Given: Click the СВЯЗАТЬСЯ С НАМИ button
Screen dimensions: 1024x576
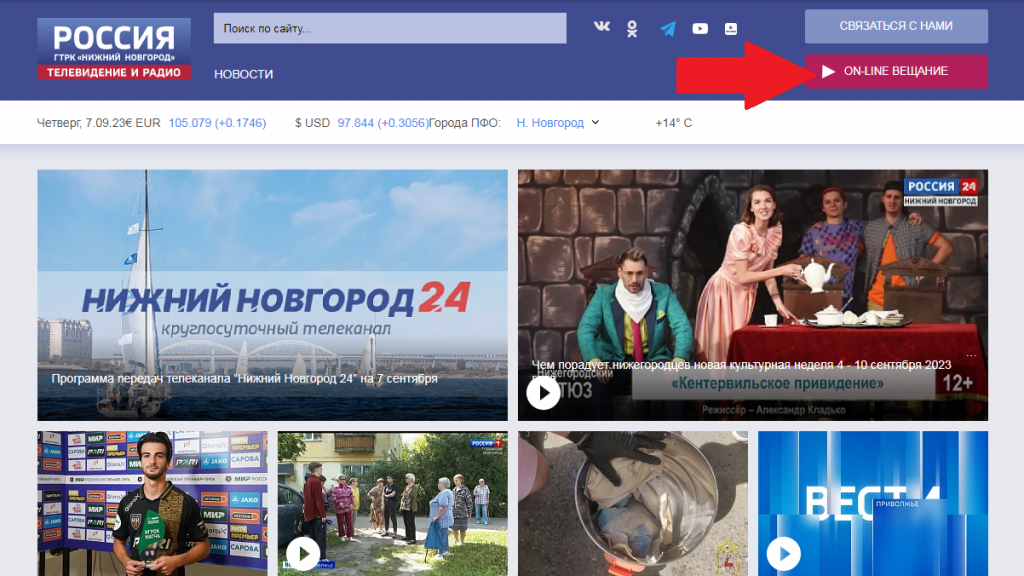Looking at the screenshot, I should click(x=896, y=26).
